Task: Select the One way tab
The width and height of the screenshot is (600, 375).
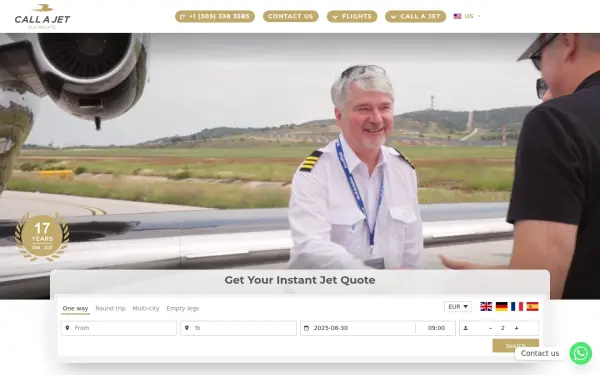Action: click(x=75, y=308)
